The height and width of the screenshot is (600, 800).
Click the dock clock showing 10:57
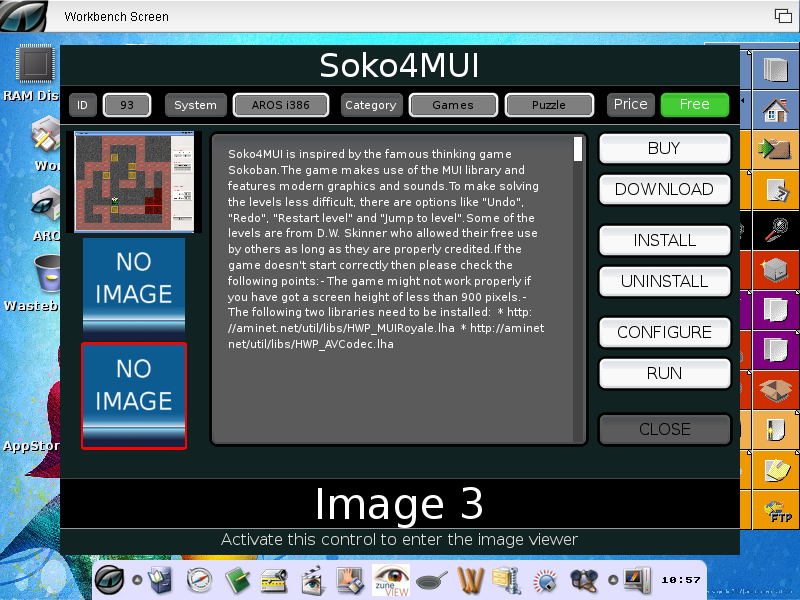681,580
